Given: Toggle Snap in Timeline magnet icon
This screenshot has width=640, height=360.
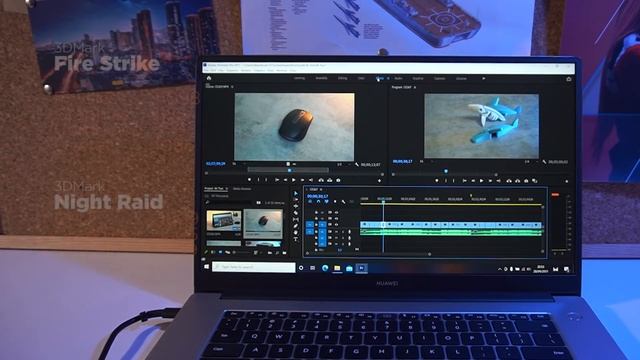Looking at the screenshot, I should [x=318, y=202].
